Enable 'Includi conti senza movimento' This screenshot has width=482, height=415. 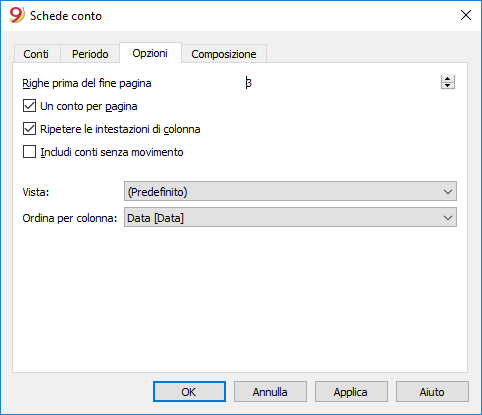[29, 152]
